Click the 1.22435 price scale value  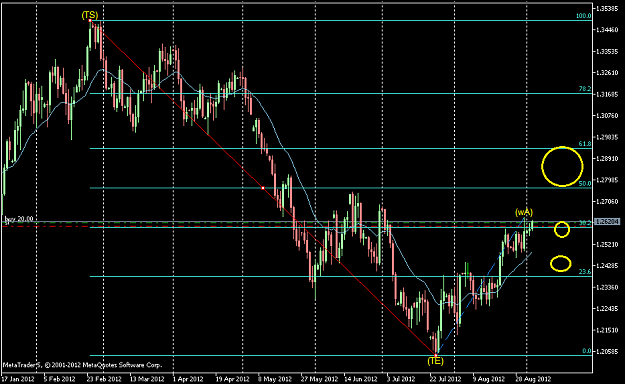pos(607,309)
